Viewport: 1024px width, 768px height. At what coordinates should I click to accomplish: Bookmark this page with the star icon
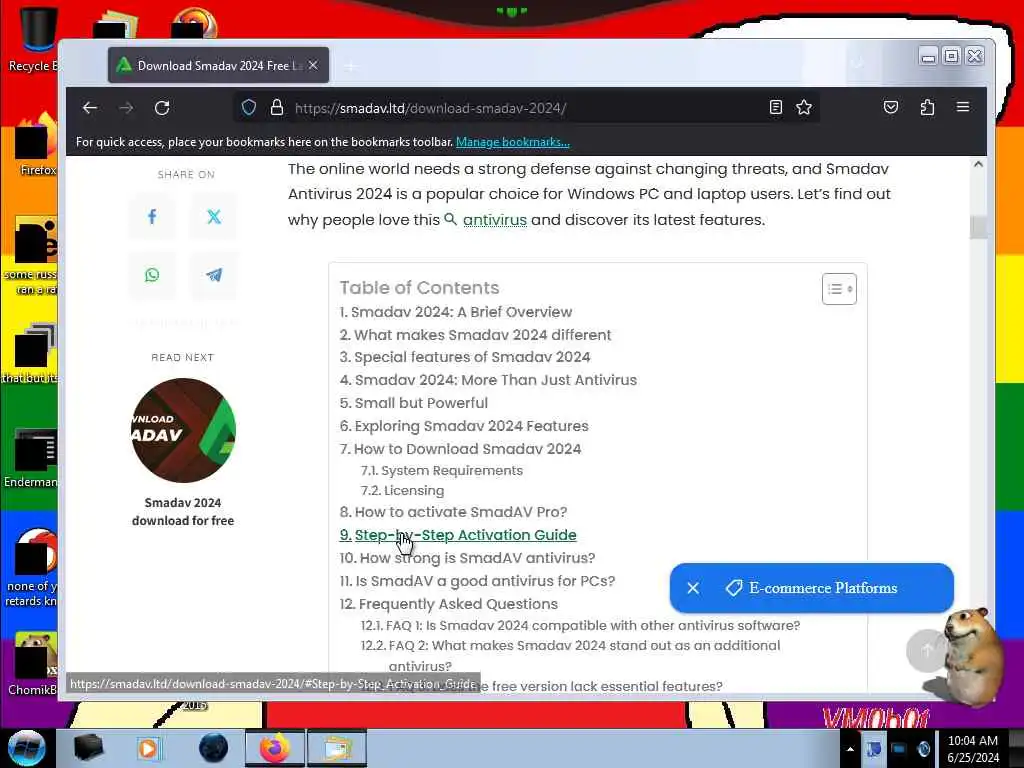pyautogui.click(x=804, y=107)
